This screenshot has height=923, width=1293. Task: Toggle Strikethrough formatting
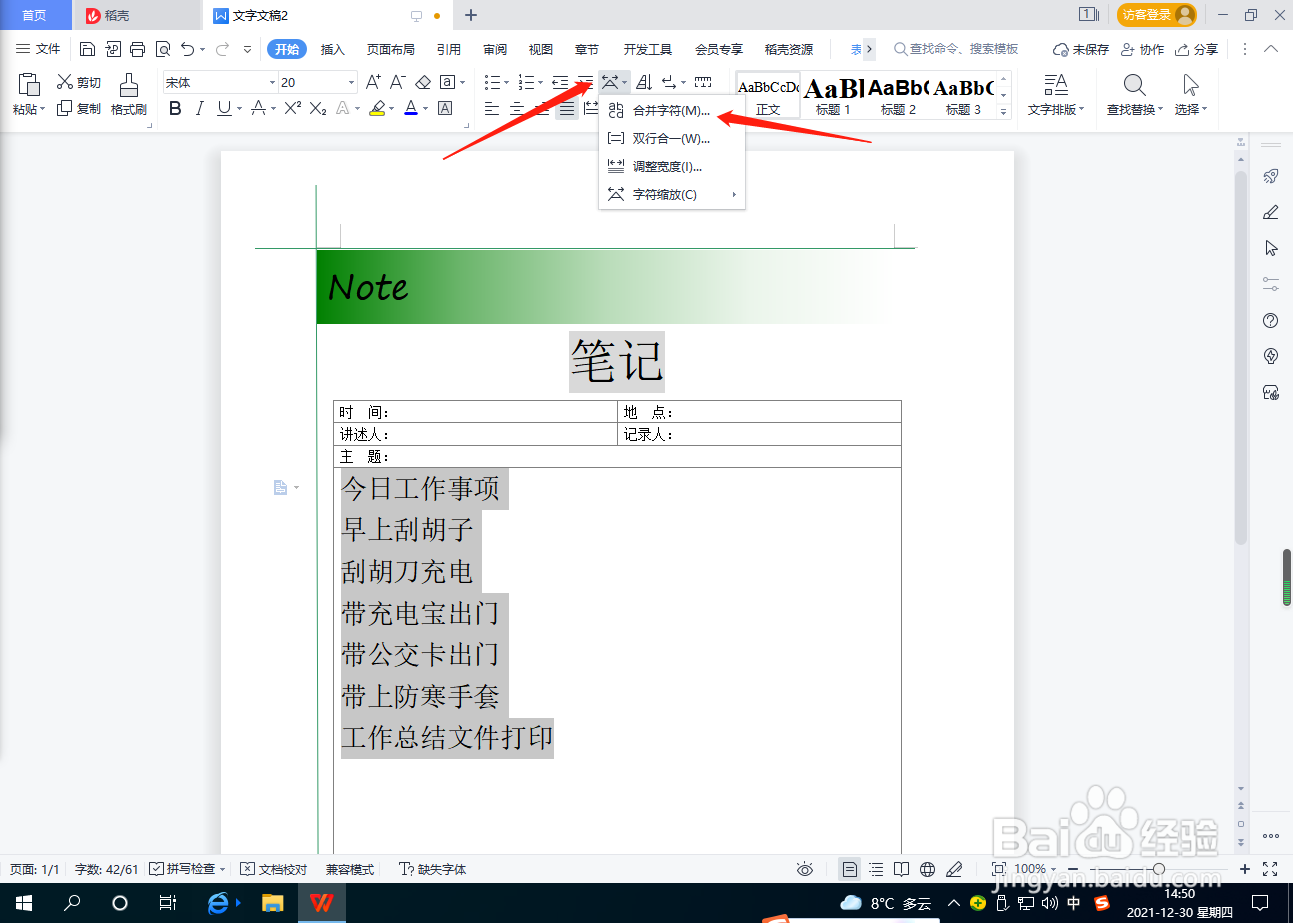258,108
